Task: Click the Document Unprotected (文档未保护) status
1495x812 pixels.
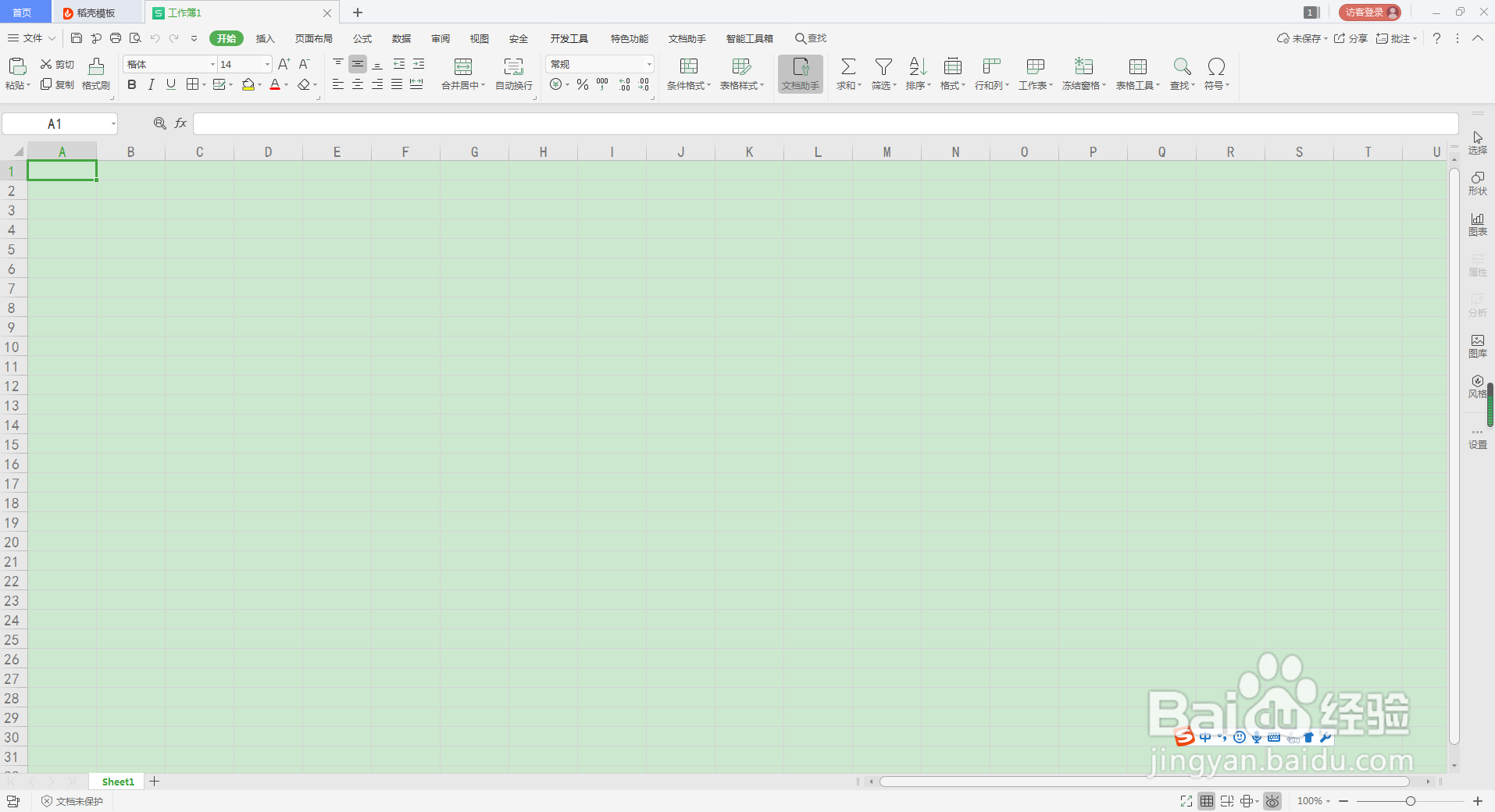Action: [72, 801]
